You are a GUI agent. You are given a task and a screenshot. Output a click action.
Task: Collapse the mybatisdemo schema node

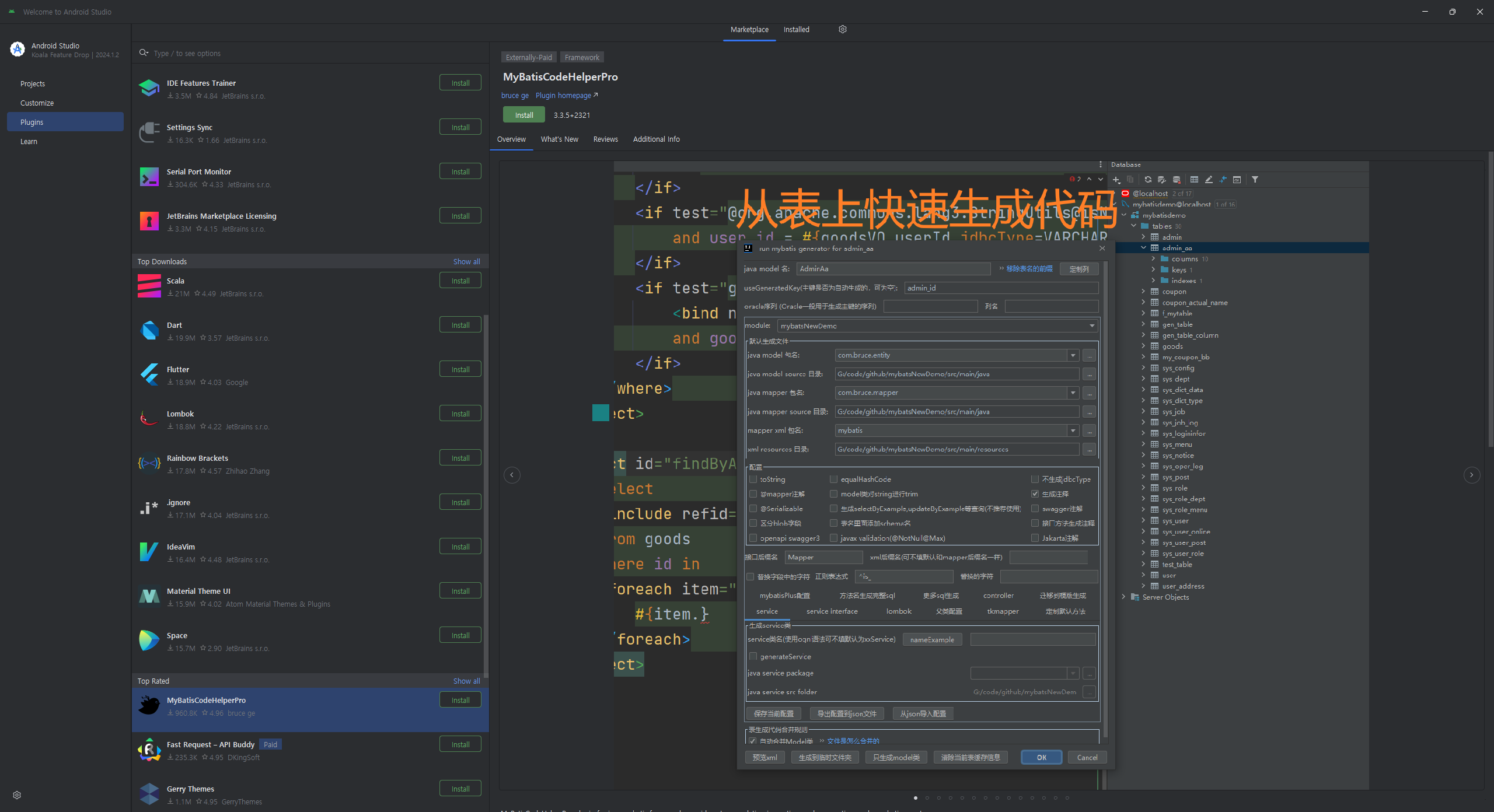[1123, 215]
